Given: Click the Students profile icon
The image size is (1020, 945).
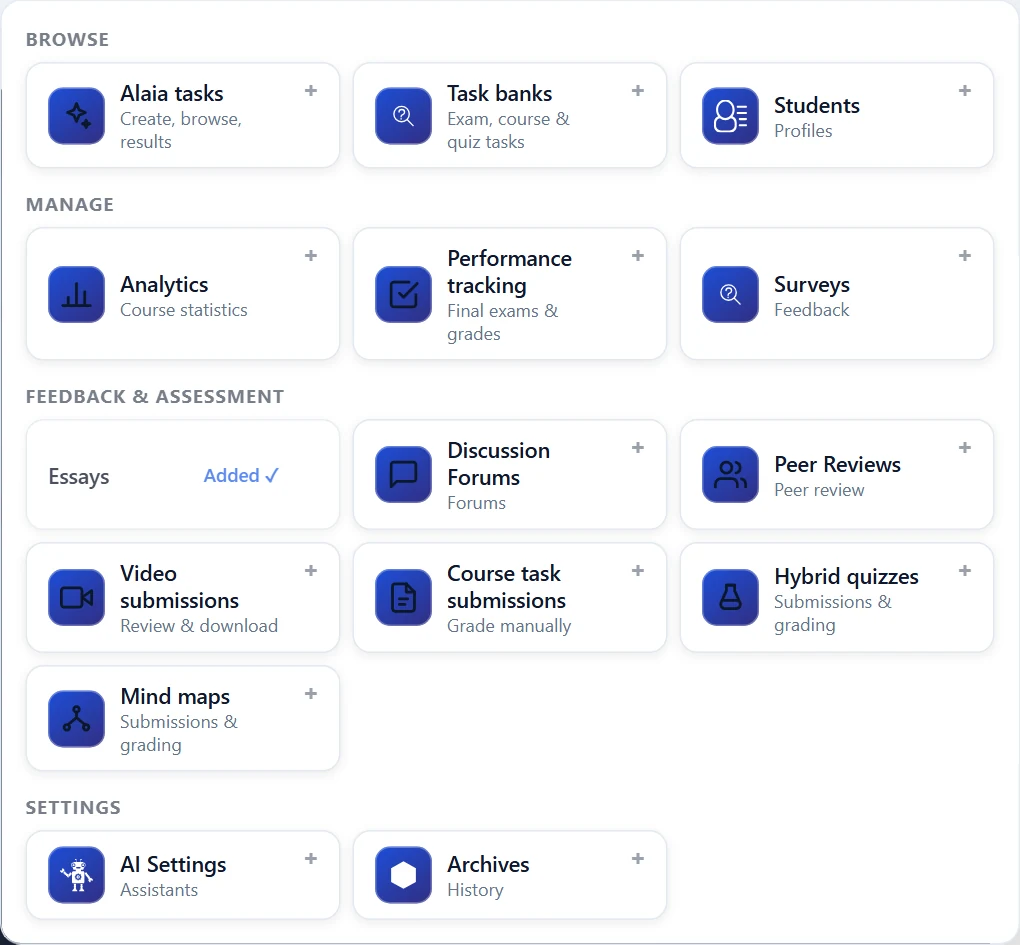Looking at the screenshot, I should pos(731,116).
